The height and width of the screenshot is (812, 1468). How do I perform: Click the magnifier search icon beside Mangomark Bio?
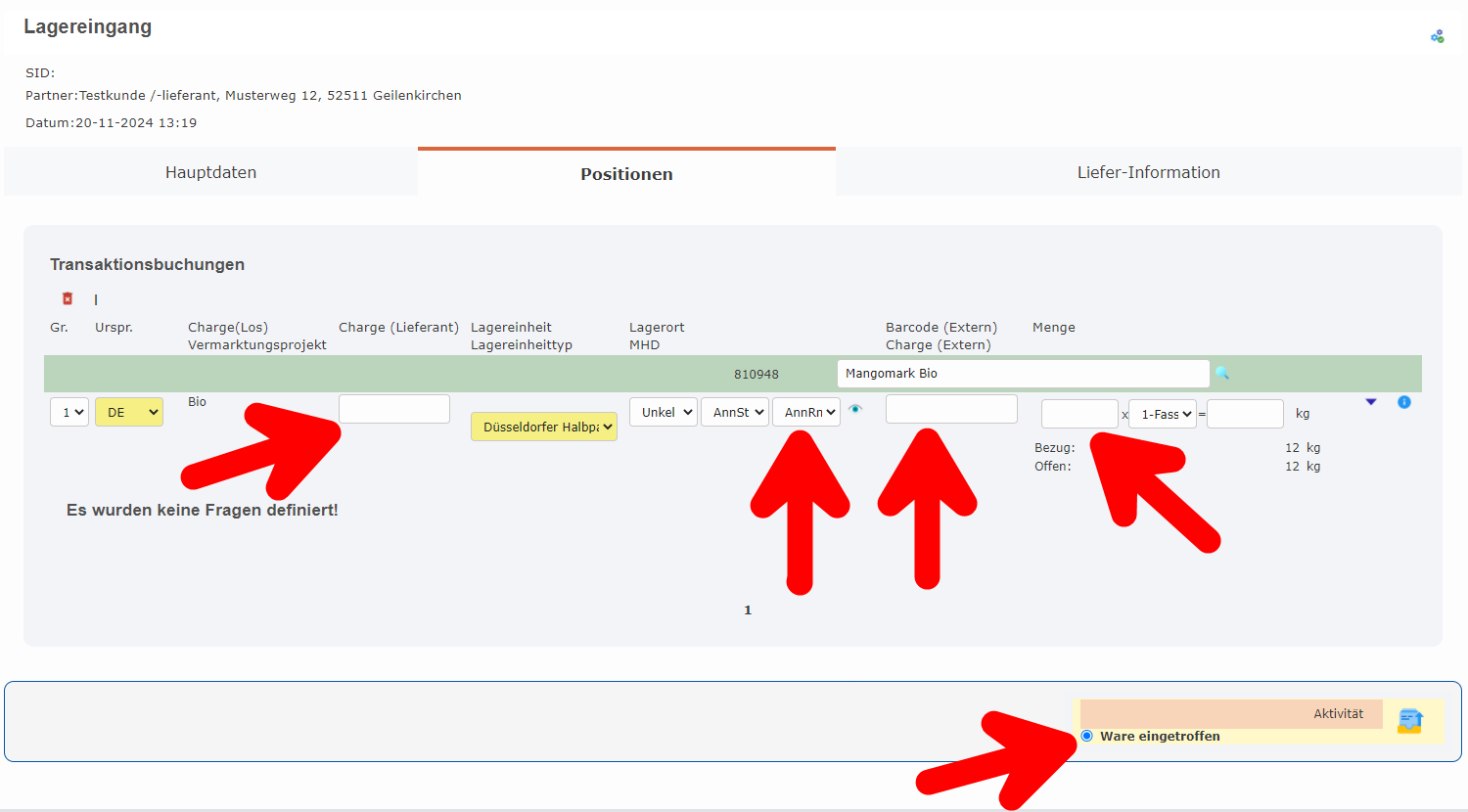(1221, 373)
